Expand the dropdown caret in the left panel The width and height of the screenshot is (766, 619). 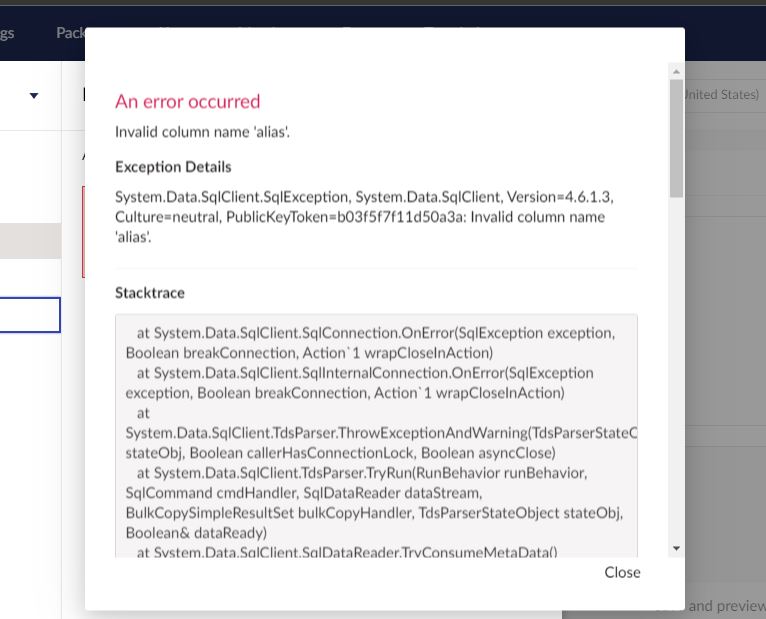click(x=34, y=96)
